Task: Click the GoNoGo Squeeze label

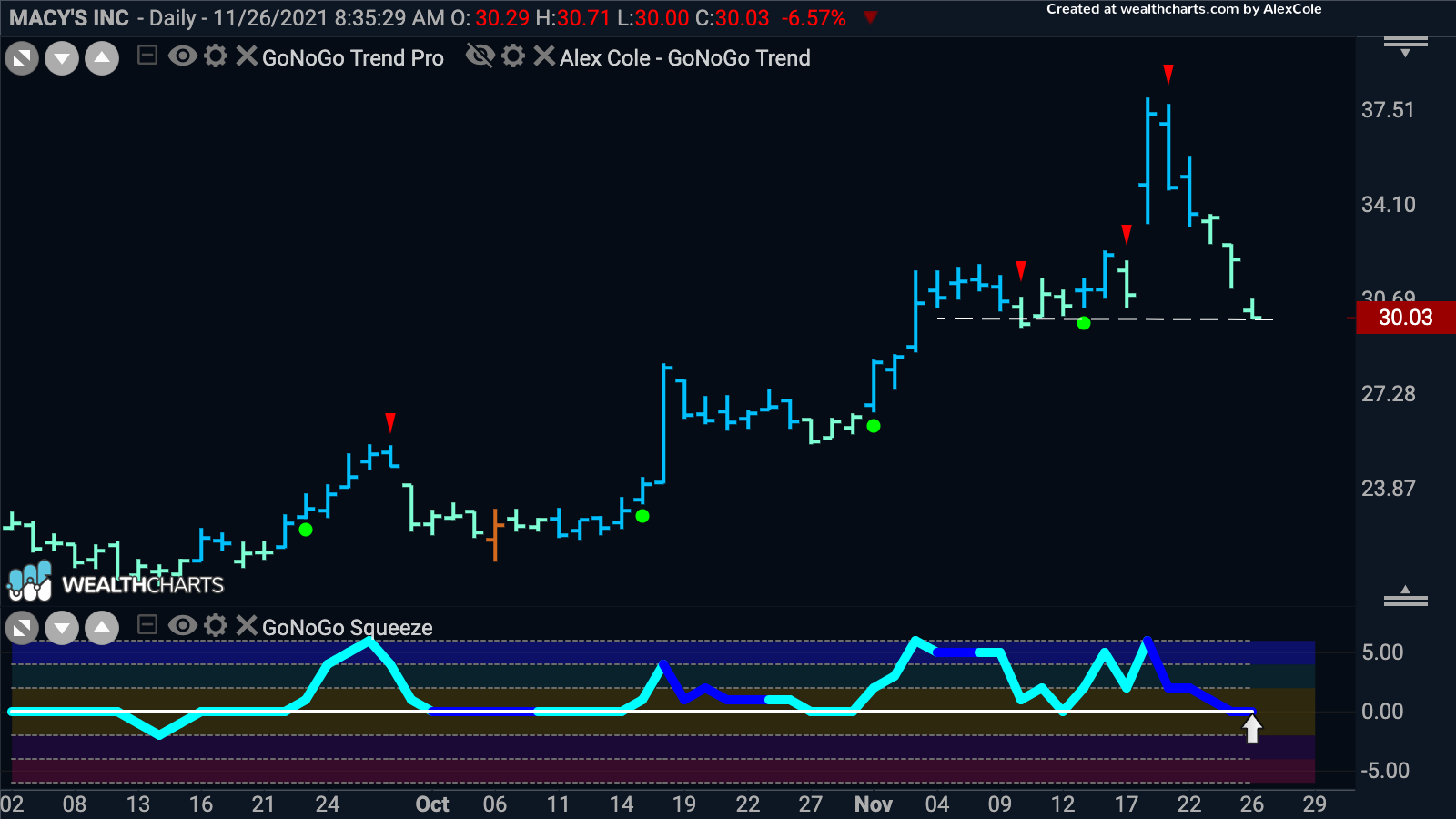Action: point(348,628)
